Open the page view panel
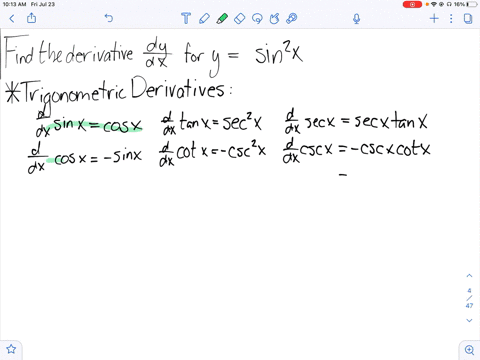This screenshot has width=480, height=360. (468, 18)
